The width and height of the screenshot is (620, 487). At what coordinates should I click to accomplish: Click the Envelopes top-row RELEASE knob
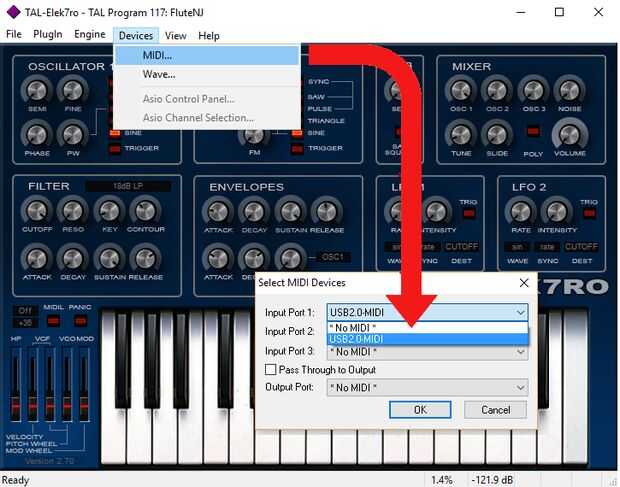pos(327,211)
